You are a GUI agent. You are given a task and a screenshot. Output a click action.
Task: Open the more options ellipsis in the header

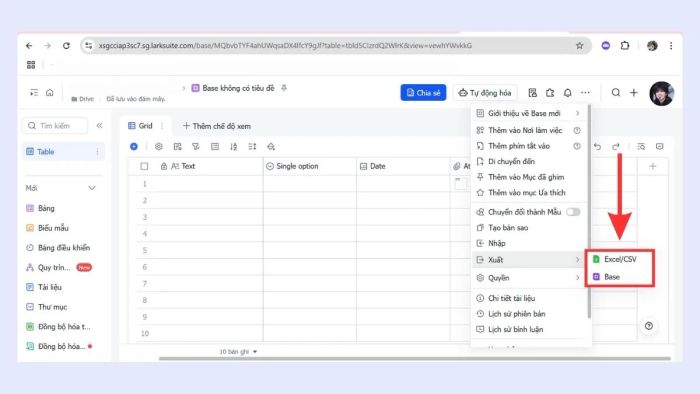585,93
